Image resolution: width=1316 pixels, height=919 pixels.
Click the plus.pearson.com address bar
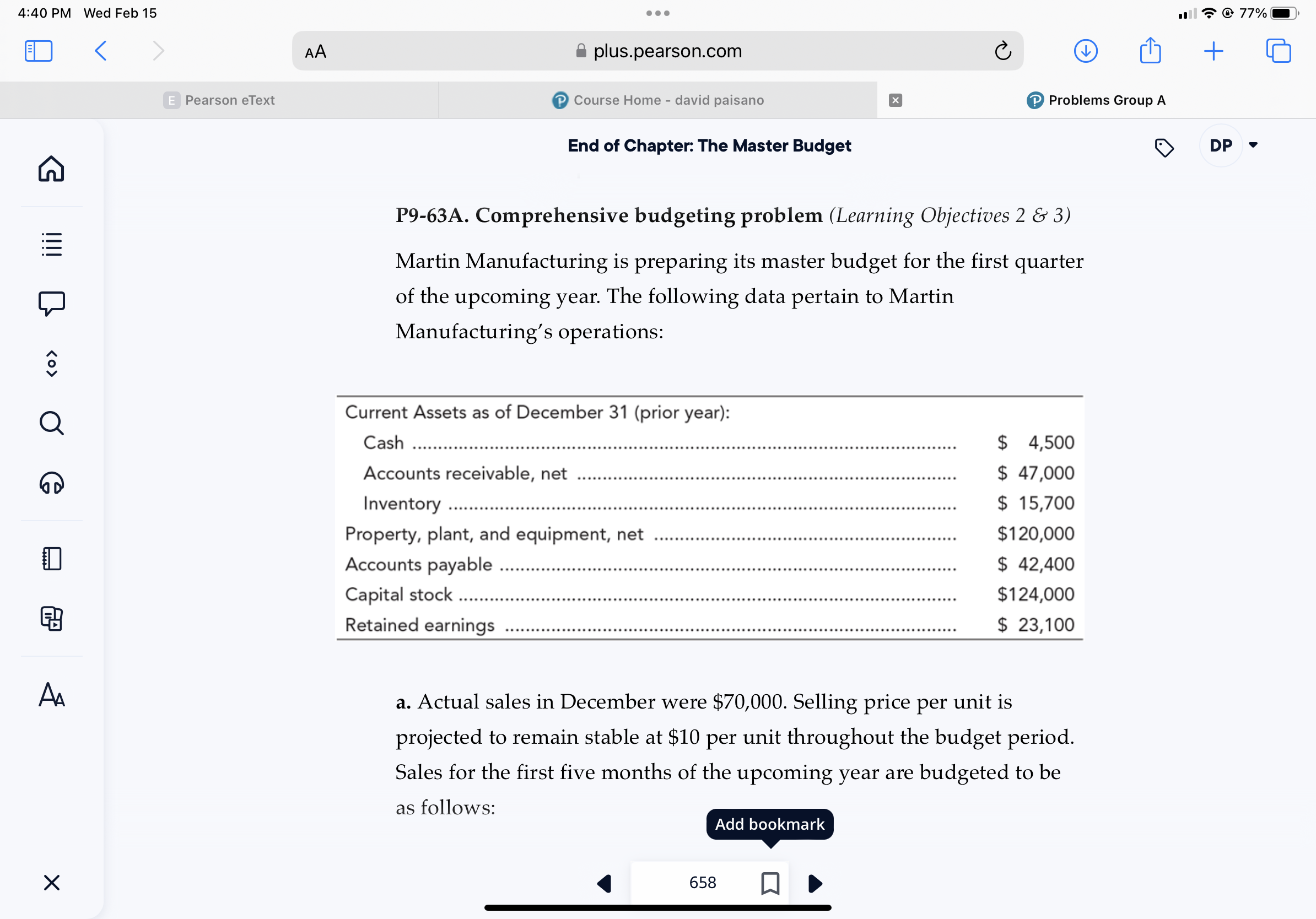(657, 51)
